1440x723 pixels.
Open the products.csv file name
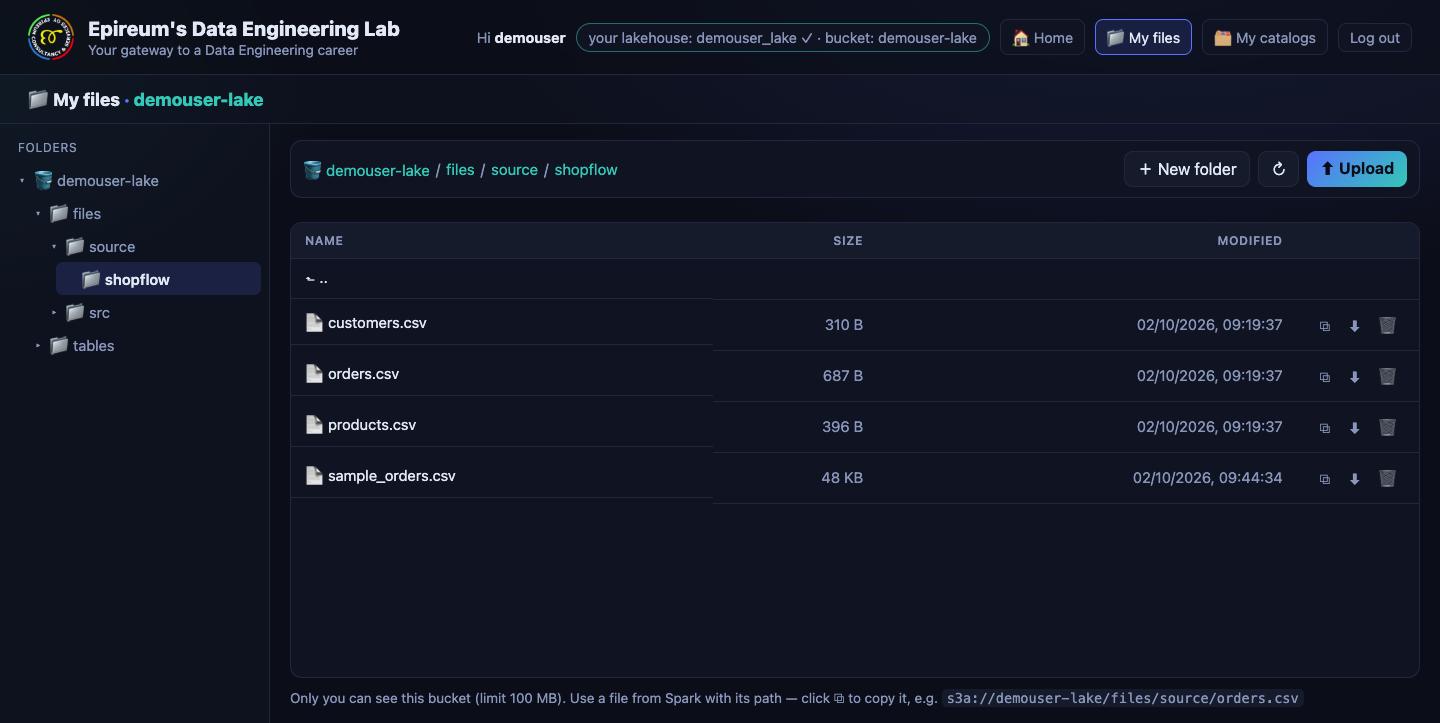tap(372, 425)
